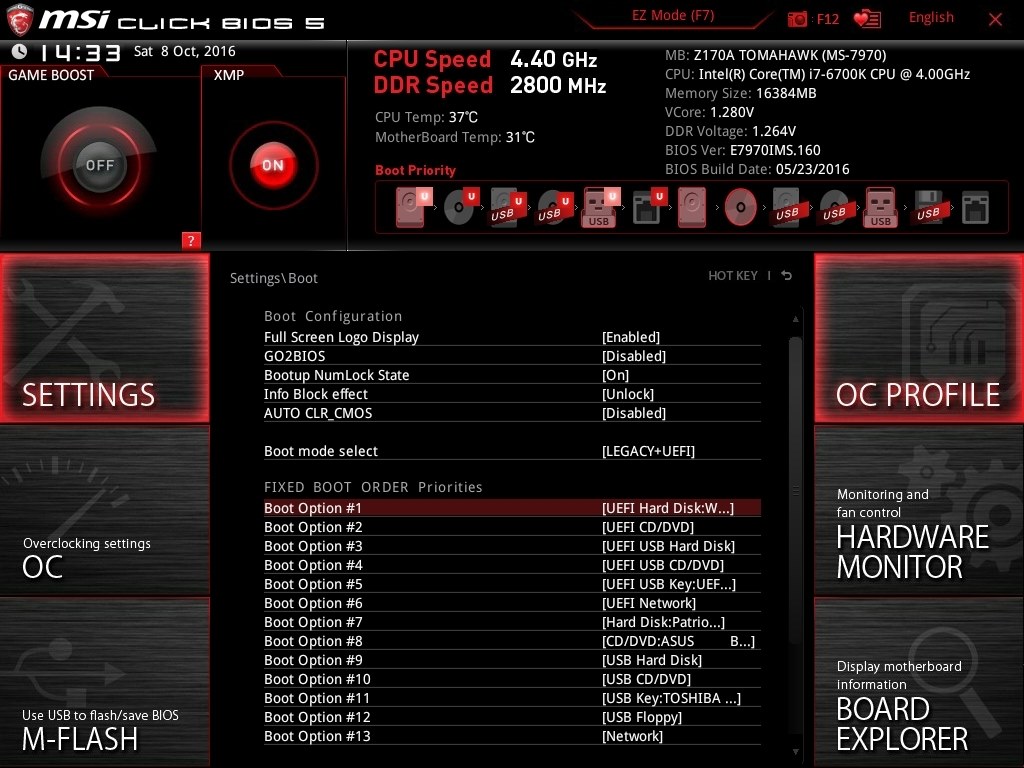The image size is (1024, 768).
Task: Click the legacy USB Hard Disk boot icon
Action: pos(787,208)
